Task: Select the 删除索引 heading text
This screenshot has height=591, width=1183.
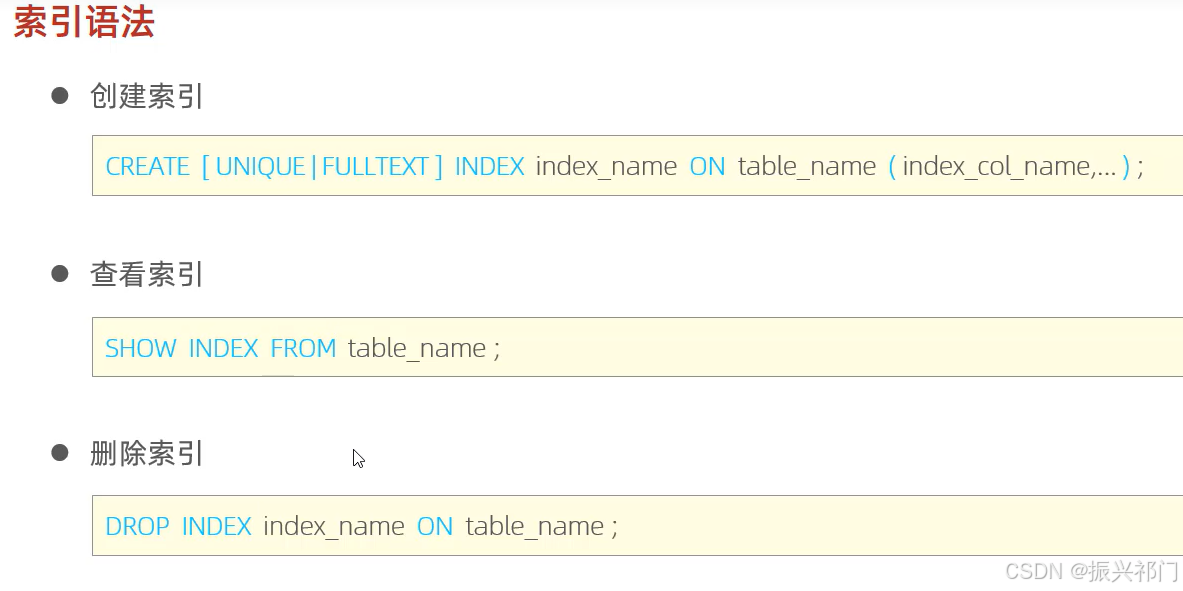Action: pos(146,453)
